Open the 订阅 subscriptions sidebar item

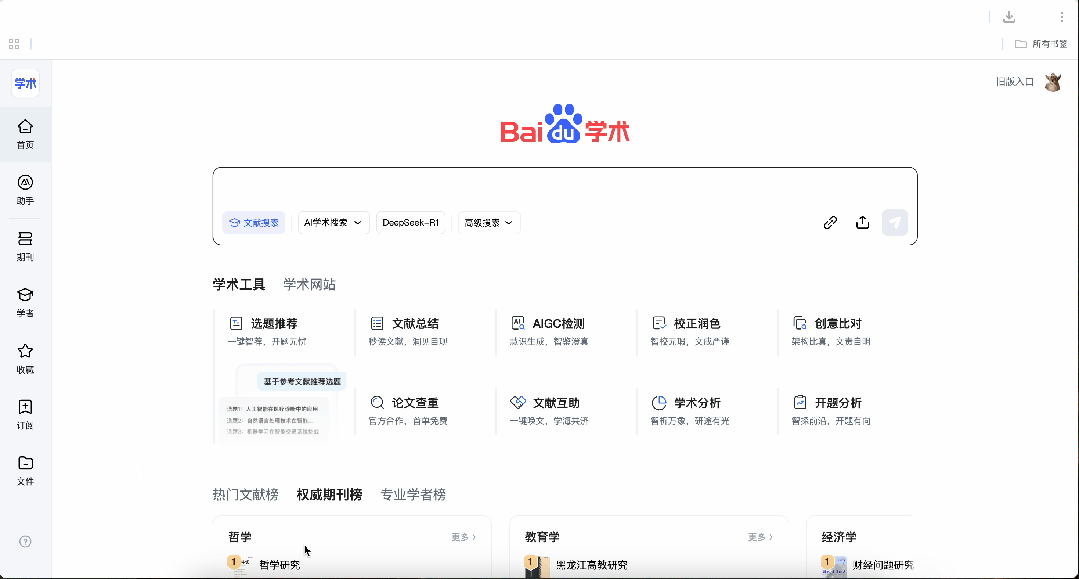pos(25,414)
